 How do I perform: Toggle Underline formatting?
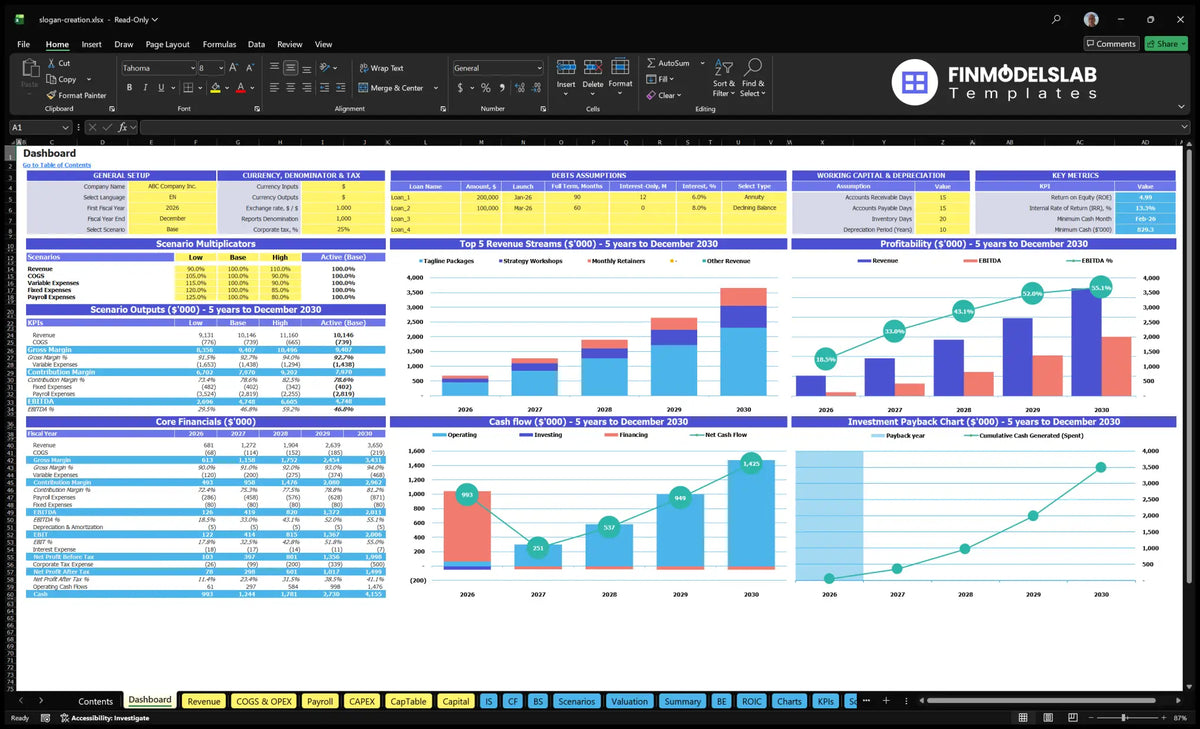point(159,88)
